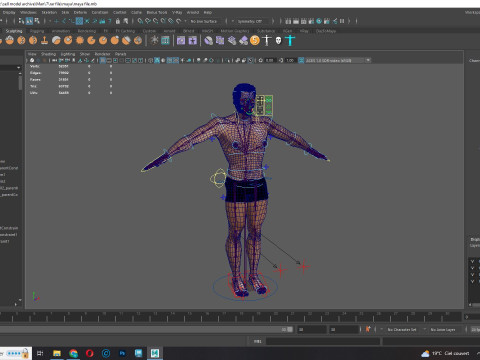Click the snap to grid plus icon

[x=56, y=21]
